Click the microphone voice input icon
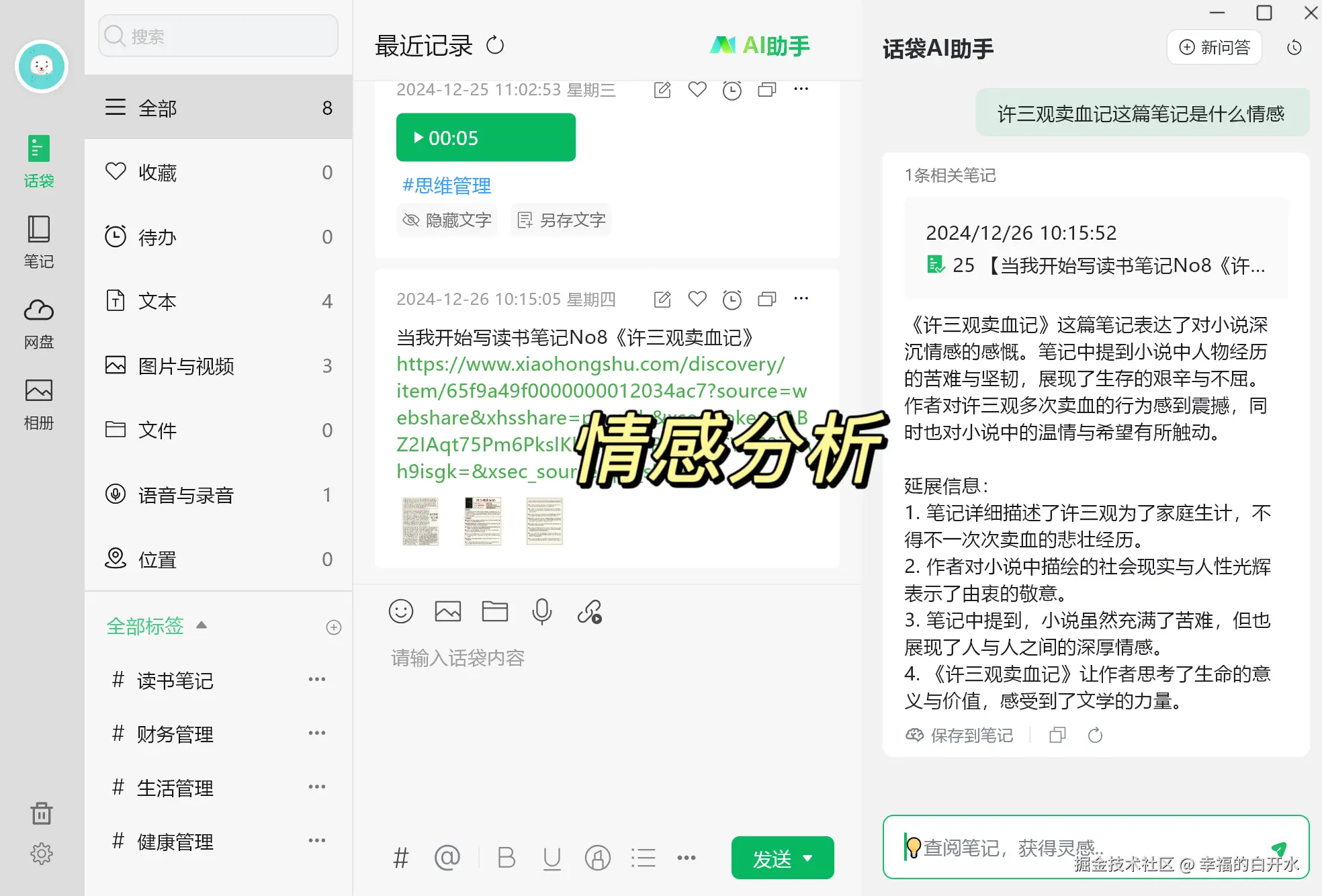The image size is (1322, 896). pos(541,612)
